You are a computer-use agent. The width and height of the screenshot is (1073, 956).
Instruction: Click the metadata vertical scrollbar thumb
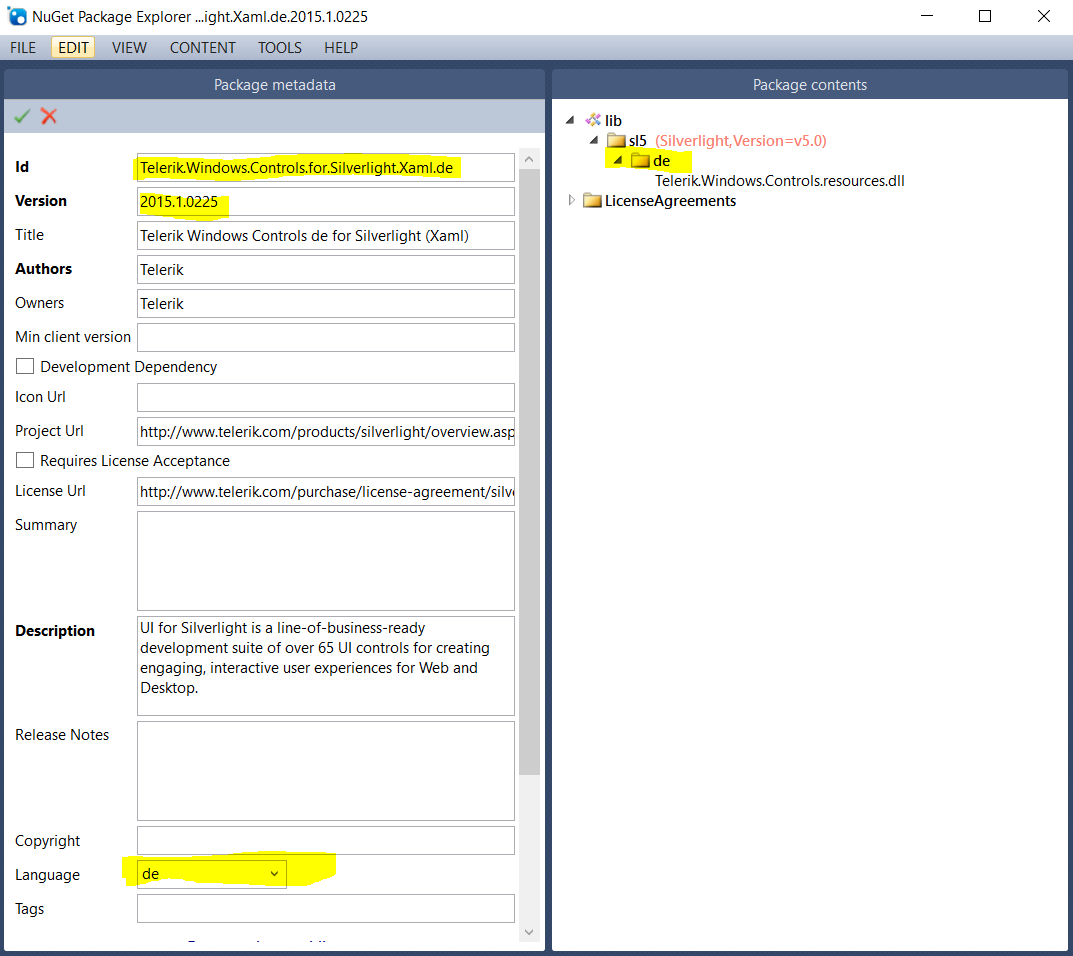coord(529,472)
